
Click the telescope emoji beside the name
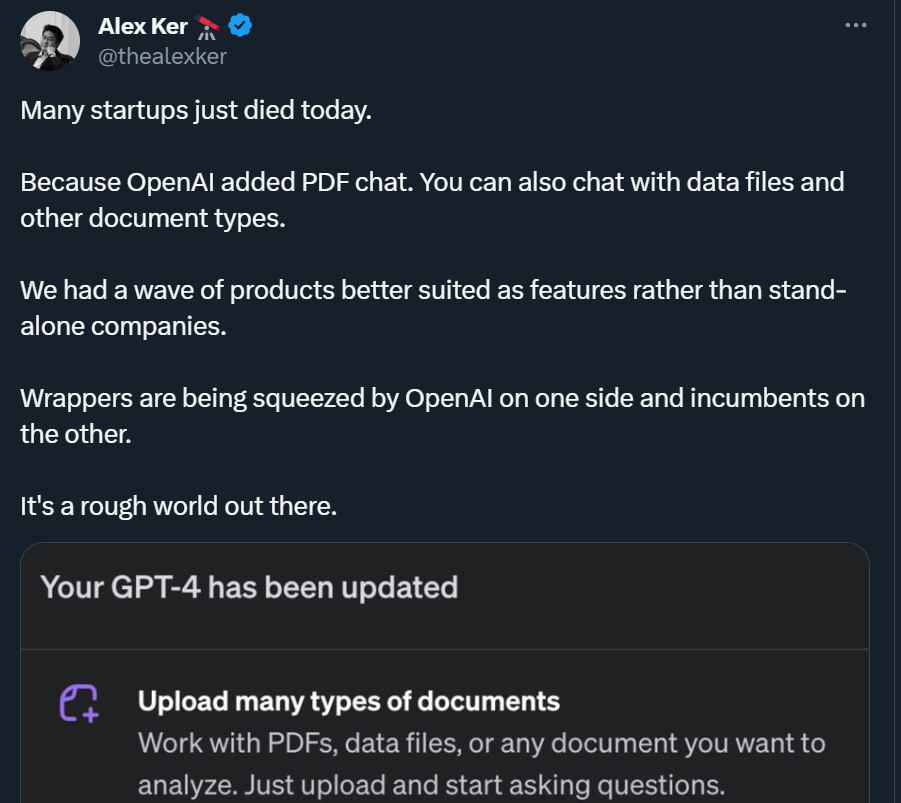[x=208, y=27]
